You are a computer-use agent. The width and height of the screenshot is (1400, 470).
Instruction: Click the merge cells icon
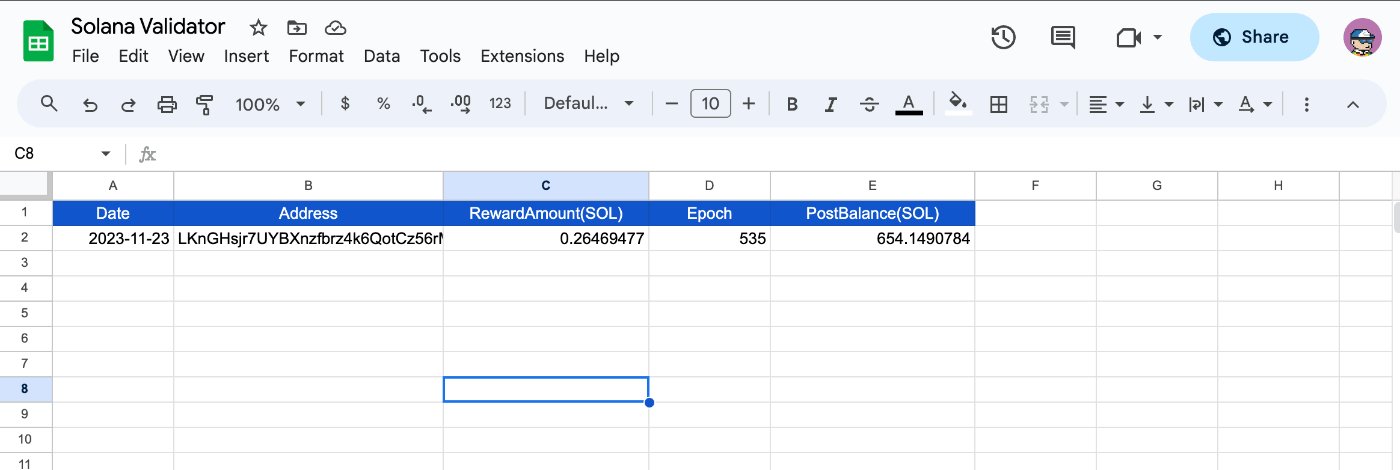1039,103
